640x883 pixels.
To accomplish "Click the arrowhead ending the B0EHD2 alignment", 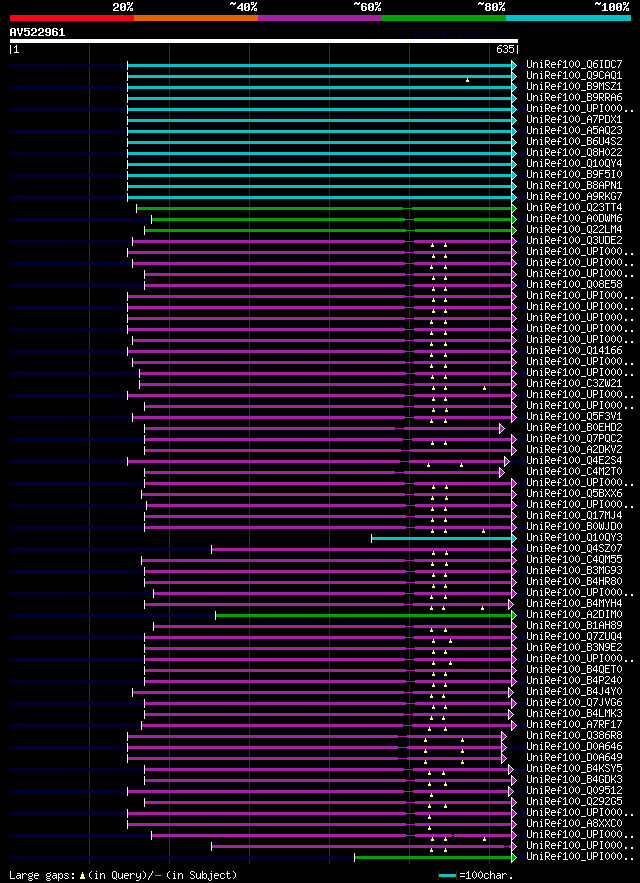I will tap(501, 429).
